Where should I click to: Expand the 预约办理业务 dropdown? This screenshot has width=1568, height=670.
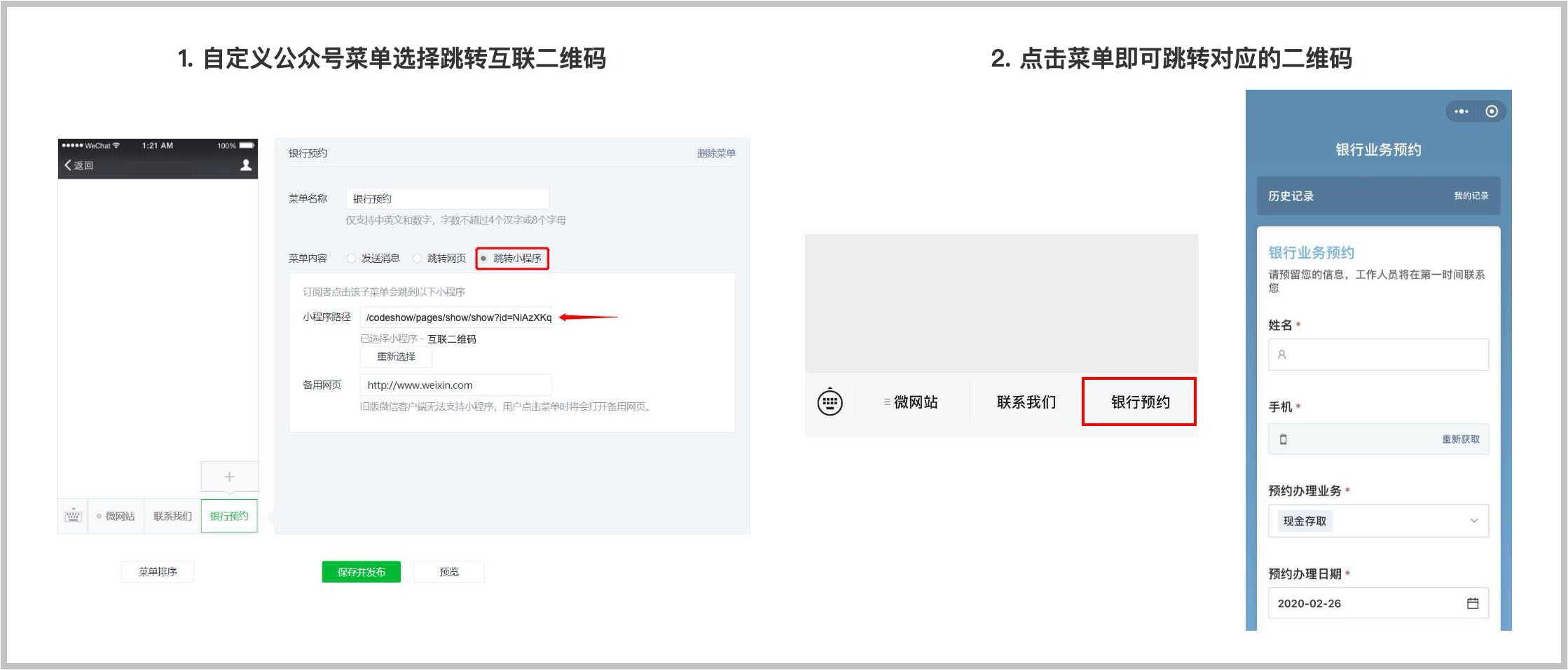1378,521
